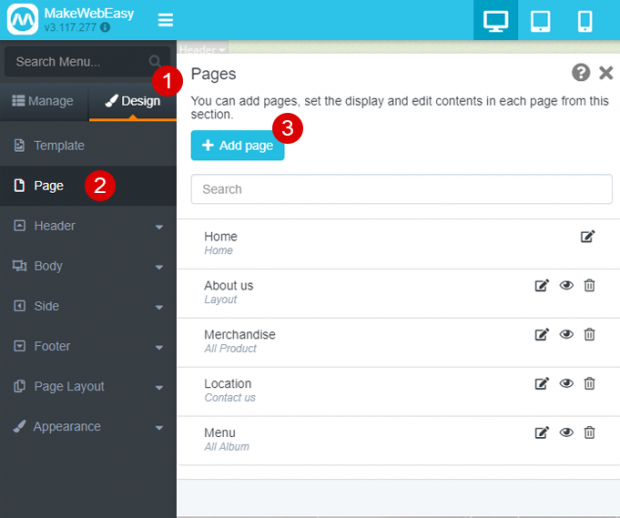Open the Pages help question icon

(x=580, y=73)
